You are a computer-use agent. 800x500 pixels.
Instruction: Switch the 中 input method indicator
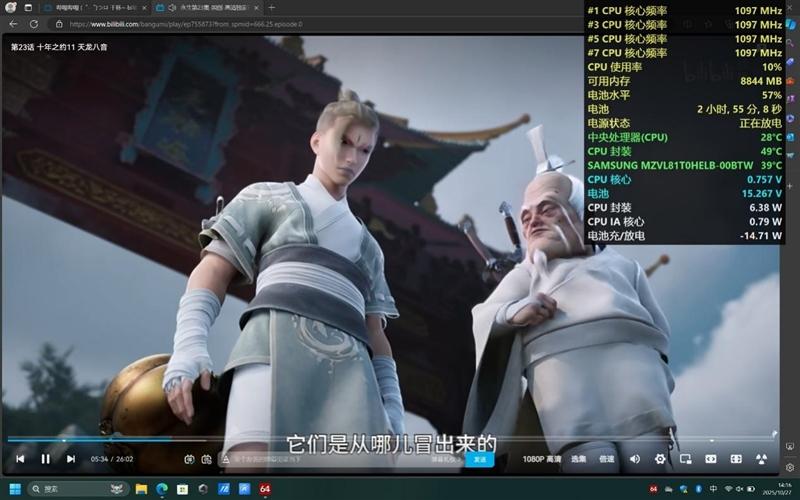(713, 489)
